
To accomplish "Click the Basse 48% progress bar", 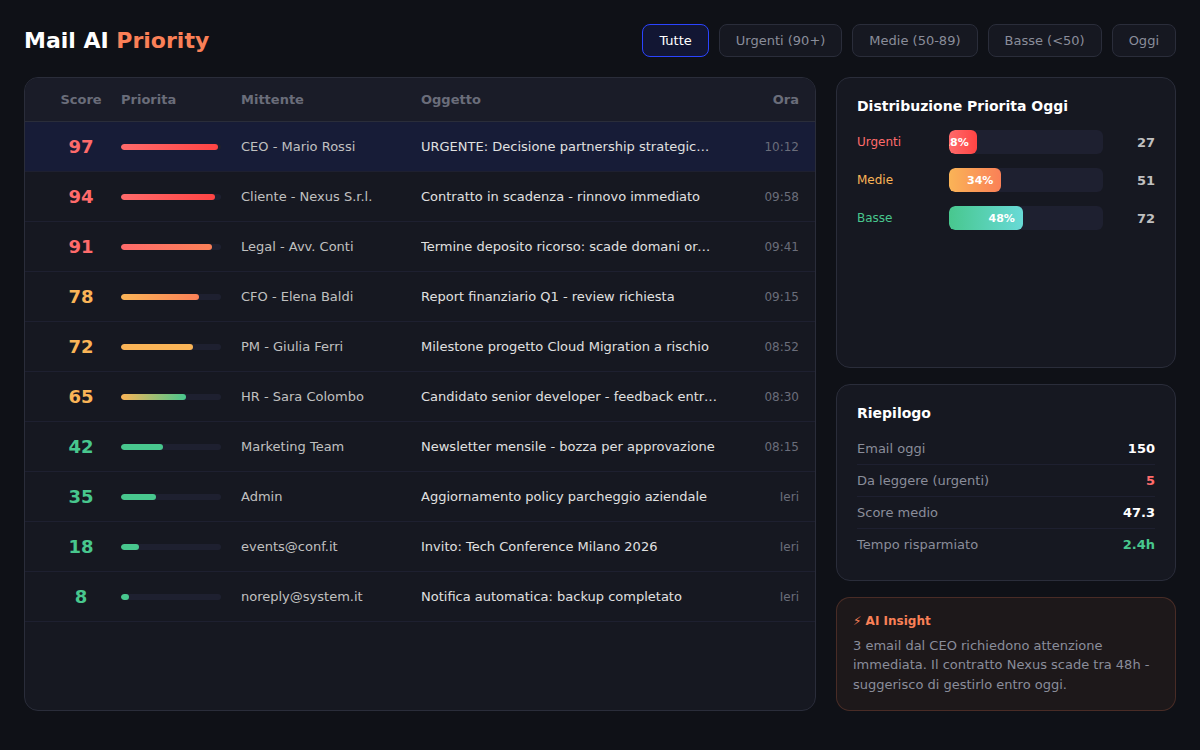I will coord(985,217).
